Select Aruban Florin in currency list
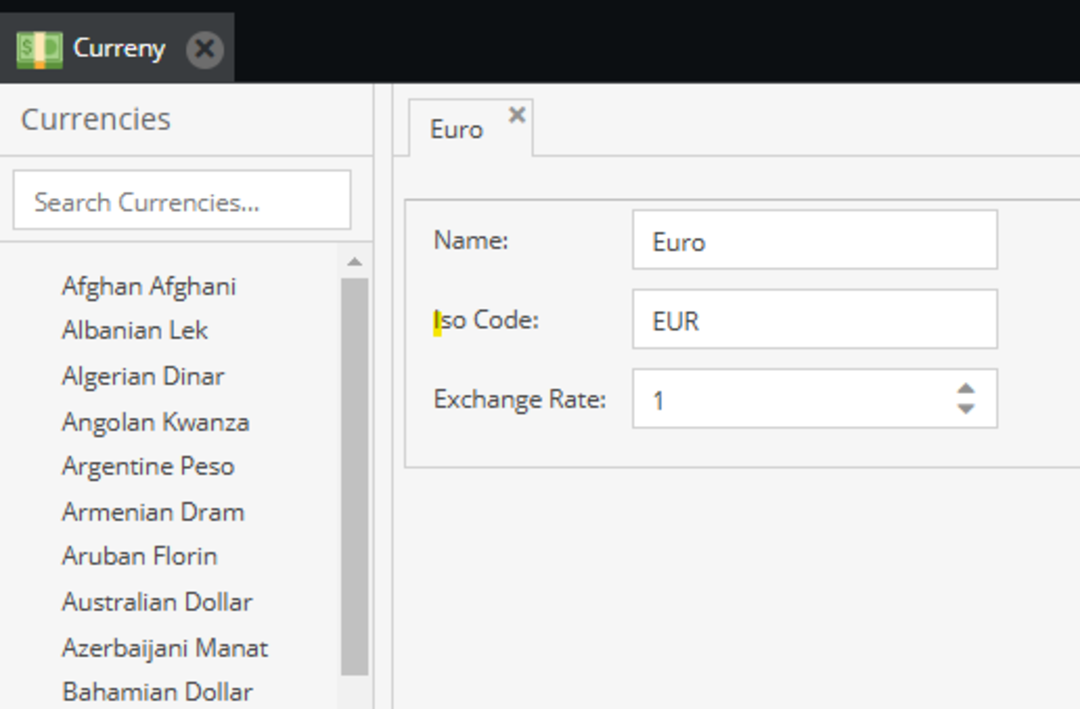This screenshot has width=1080, height=709. [x=140, y=556]
